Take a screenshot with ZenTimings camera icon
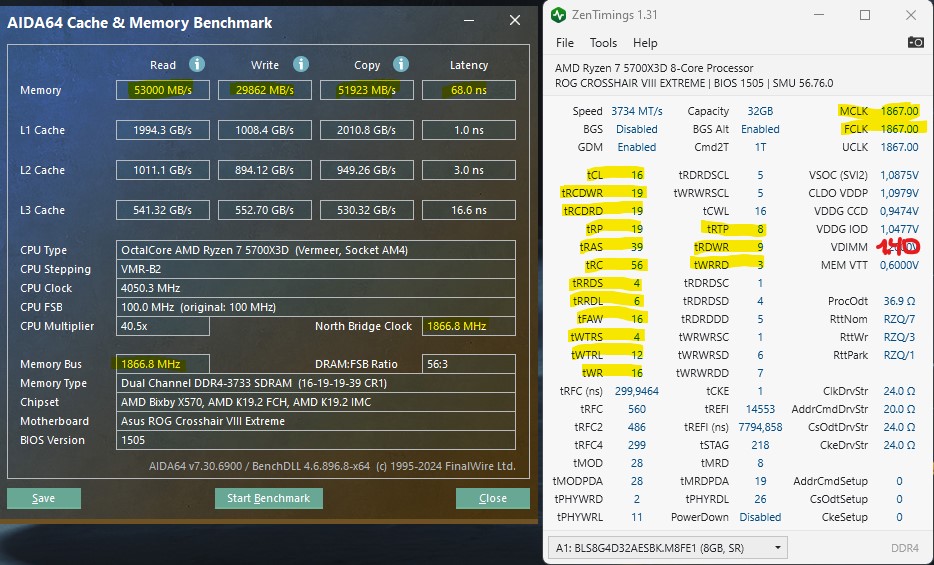Viewport: 934px width, 565px height. pyautogui.click(x=916, y=42)
